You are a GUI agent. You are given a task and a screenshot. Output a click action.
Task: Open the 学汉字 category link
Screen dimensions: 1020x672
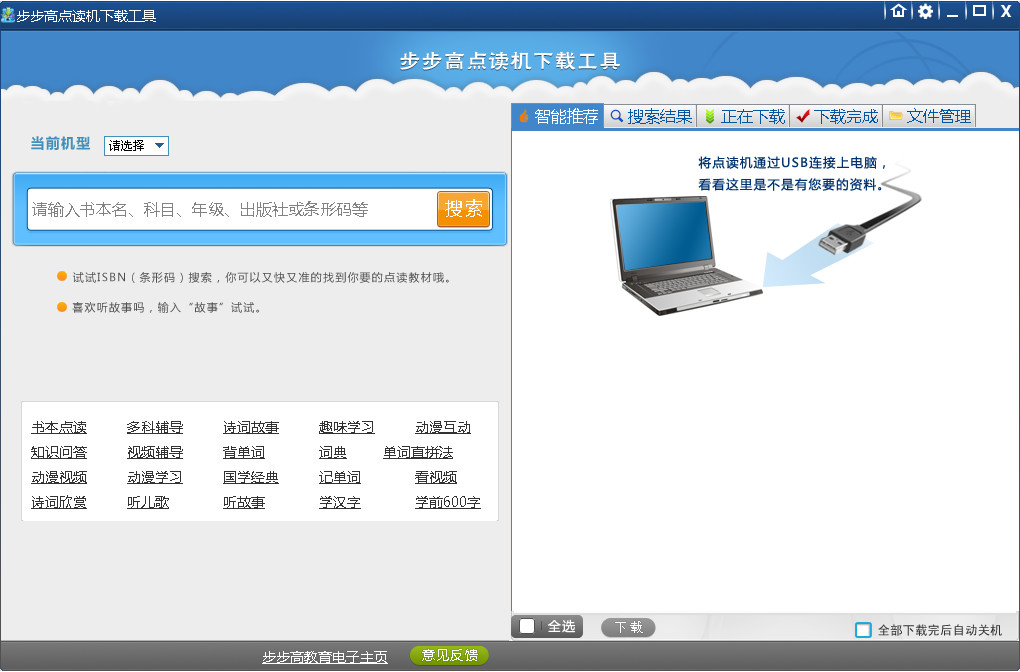click(x=340, y=502)
